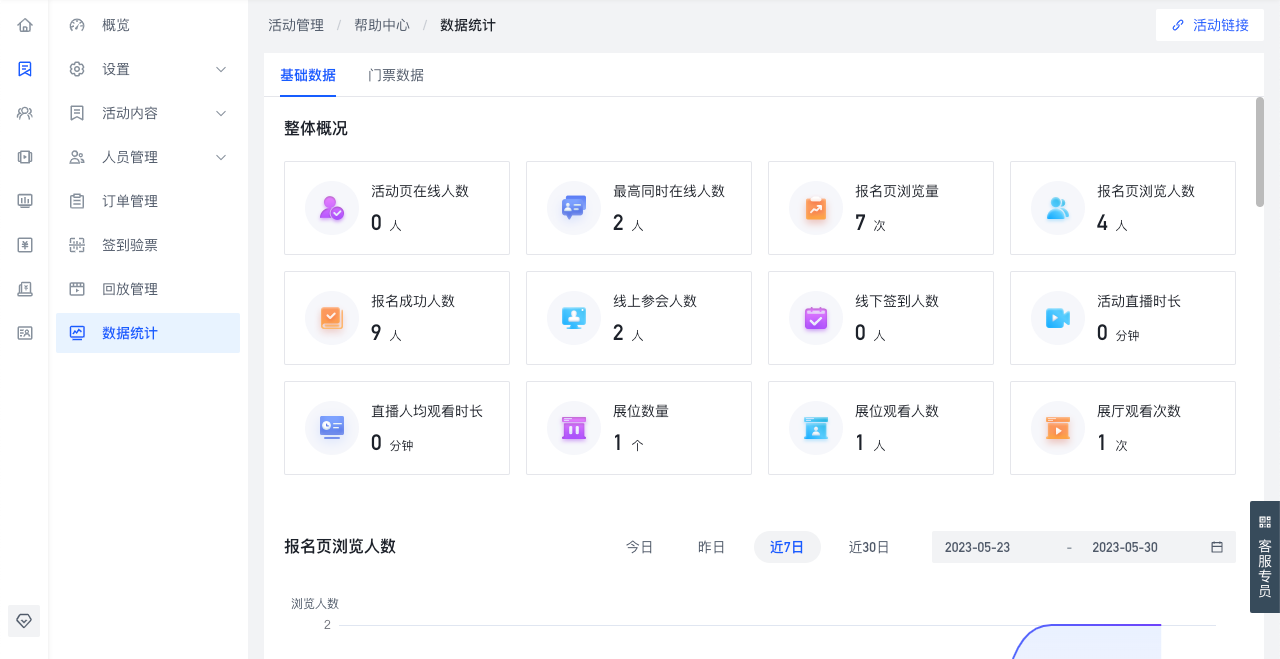Select the 昨日 time filter
Screen dimensions: 1280x659
(x=711, y=547)
